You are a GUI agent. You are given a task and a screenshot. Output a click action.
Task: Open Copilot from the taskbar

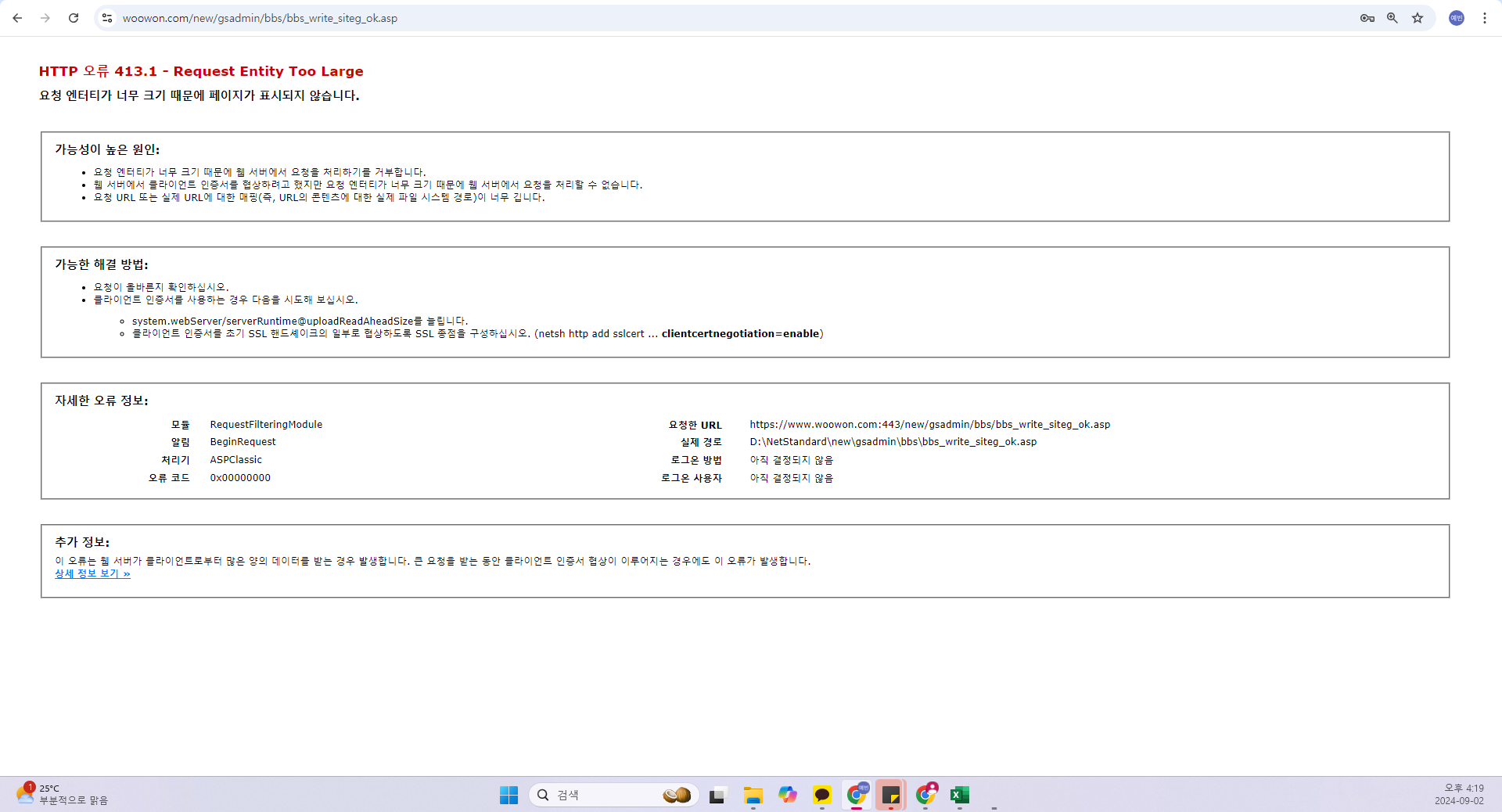click(787, 795)
